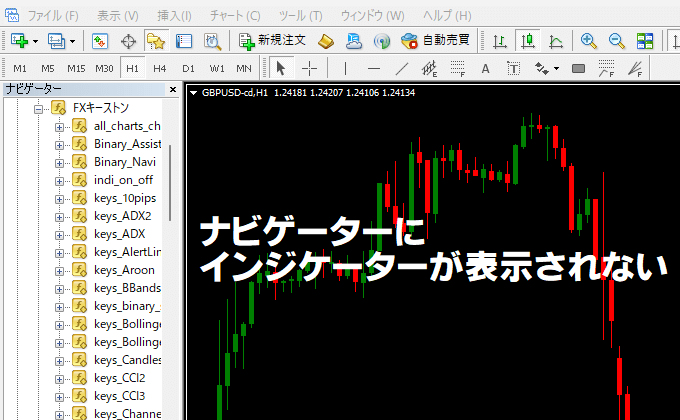This screenshot has height=420, width=680.
Task: Select keys_ADX2 indicator
Action: [122, 216]
